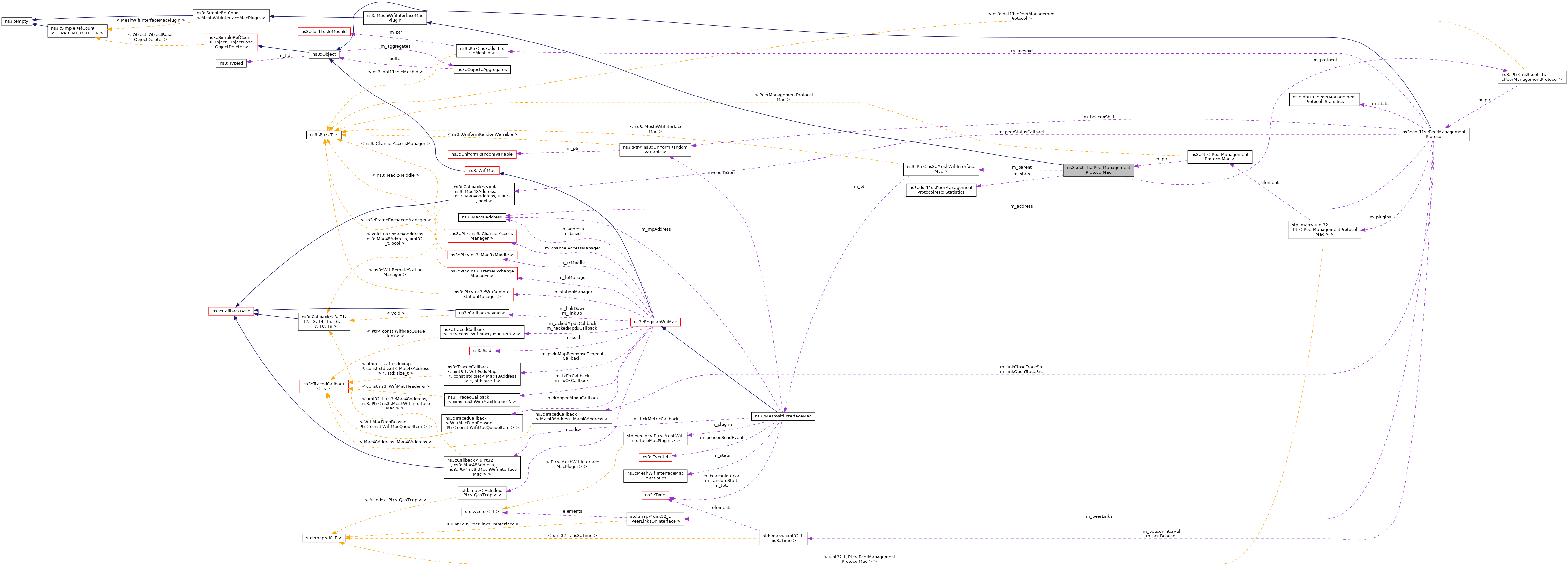Click the ns3::Callback< void > node
This screenshot has height=566, width=1568.
[x=482, y=313]
